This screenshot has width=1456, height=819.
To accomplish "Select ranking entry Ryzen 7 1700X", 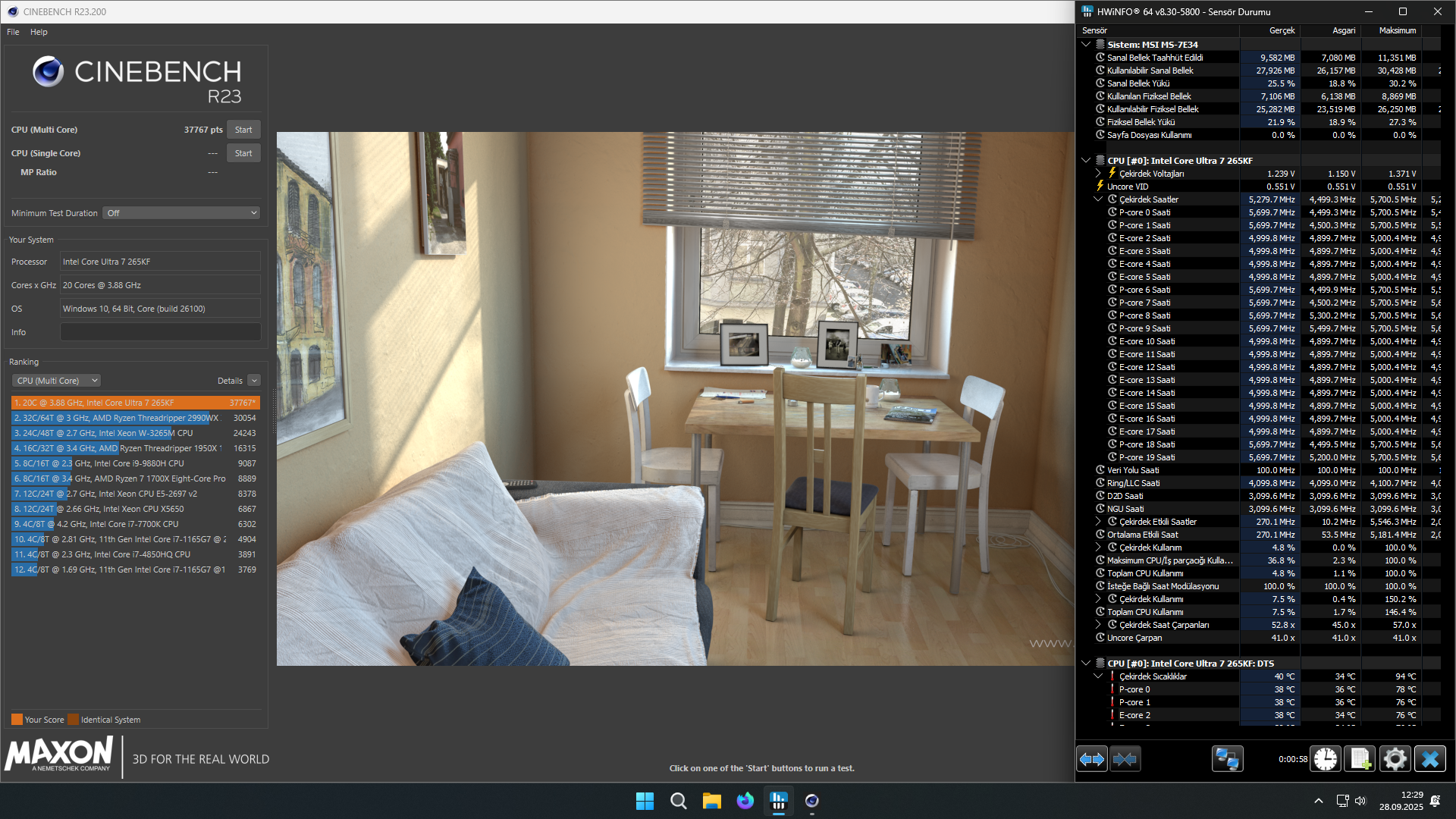I will coord(136,479).
